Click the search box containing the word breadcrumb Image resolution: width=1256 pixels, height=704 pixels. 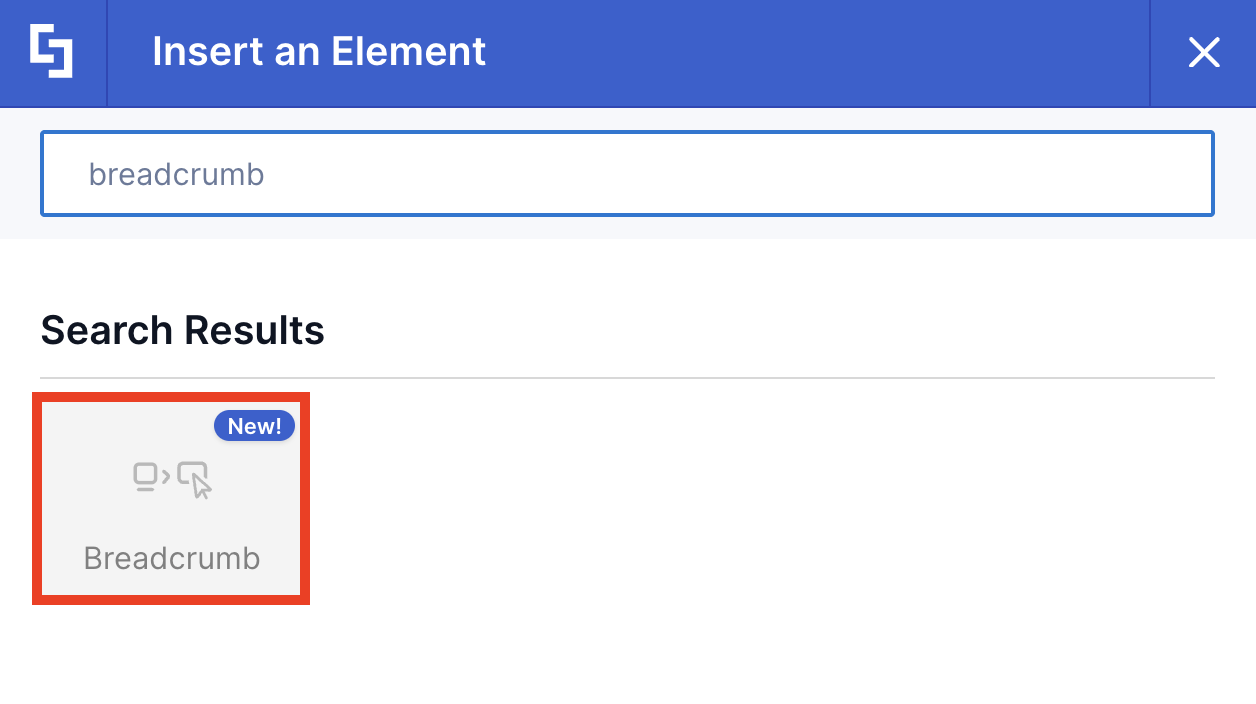(x=627, y=173)
